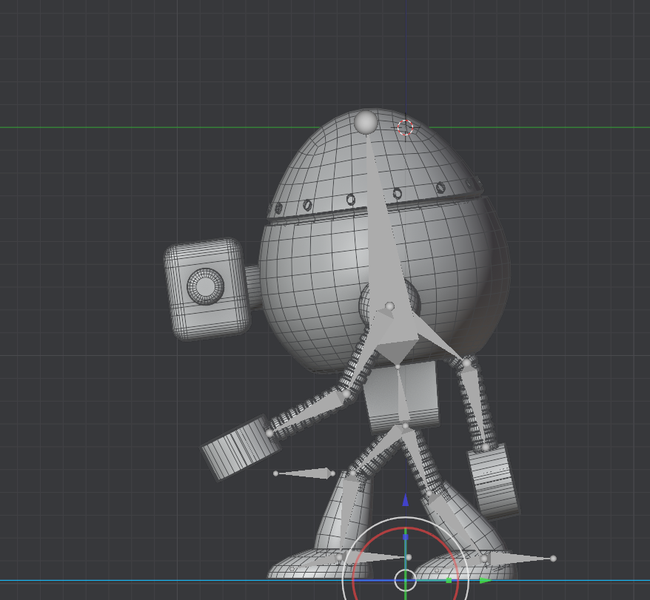Select the small bone joint sphere at the chest
650x600 pixels.
click(x=389, y=306)
